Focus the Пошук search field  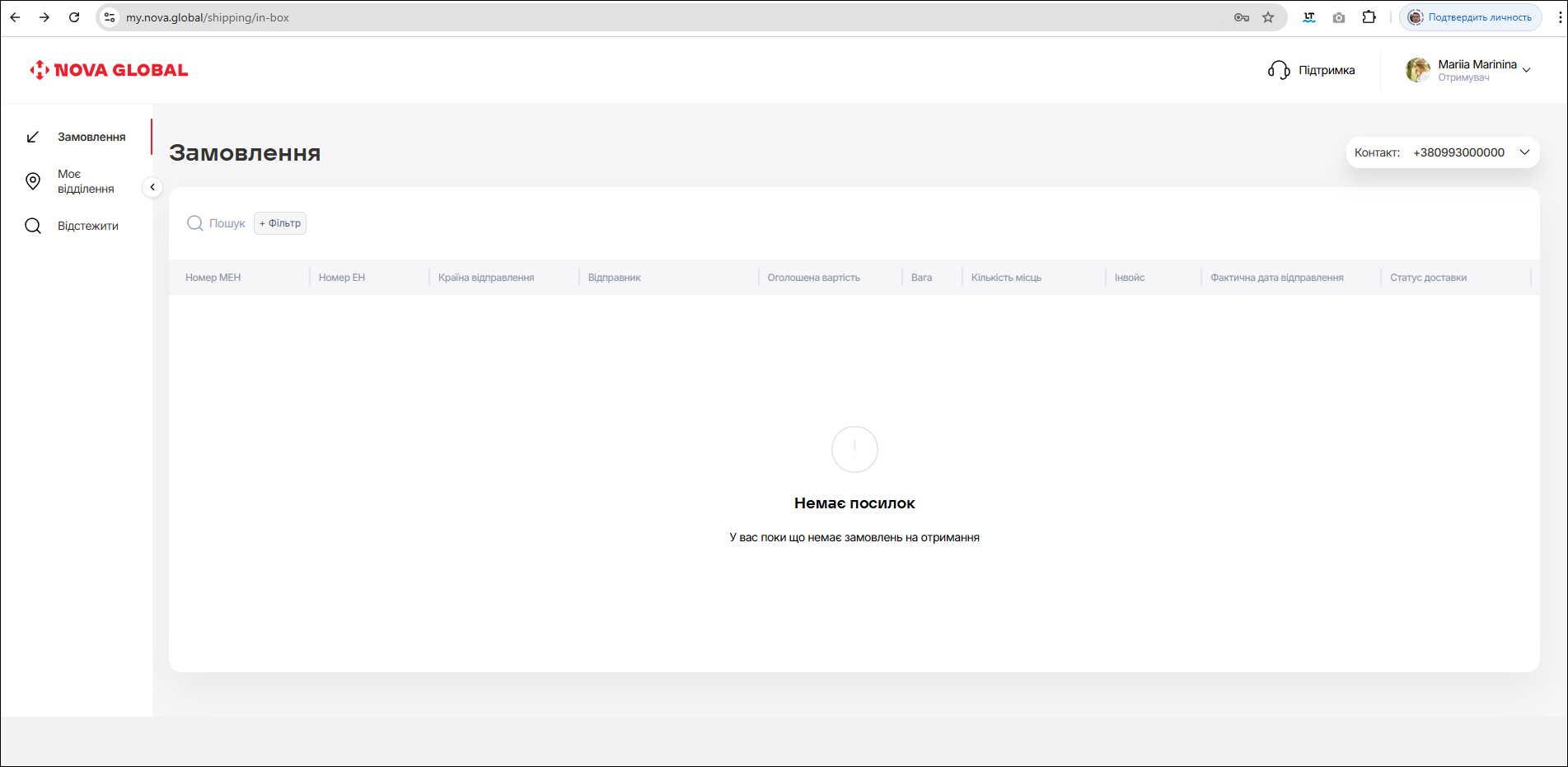point(227,223)
